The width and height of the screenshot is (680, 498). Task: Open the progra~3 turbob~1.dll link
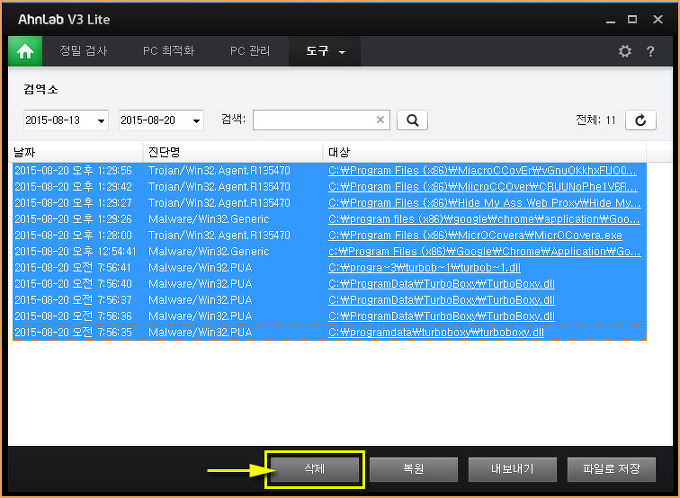tap(425, 268)
